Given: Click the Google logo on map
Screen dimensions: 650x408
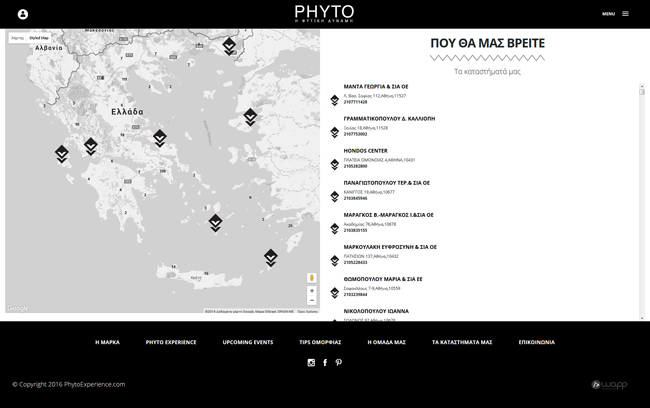Looking at the screenshot, I should 17,308.
